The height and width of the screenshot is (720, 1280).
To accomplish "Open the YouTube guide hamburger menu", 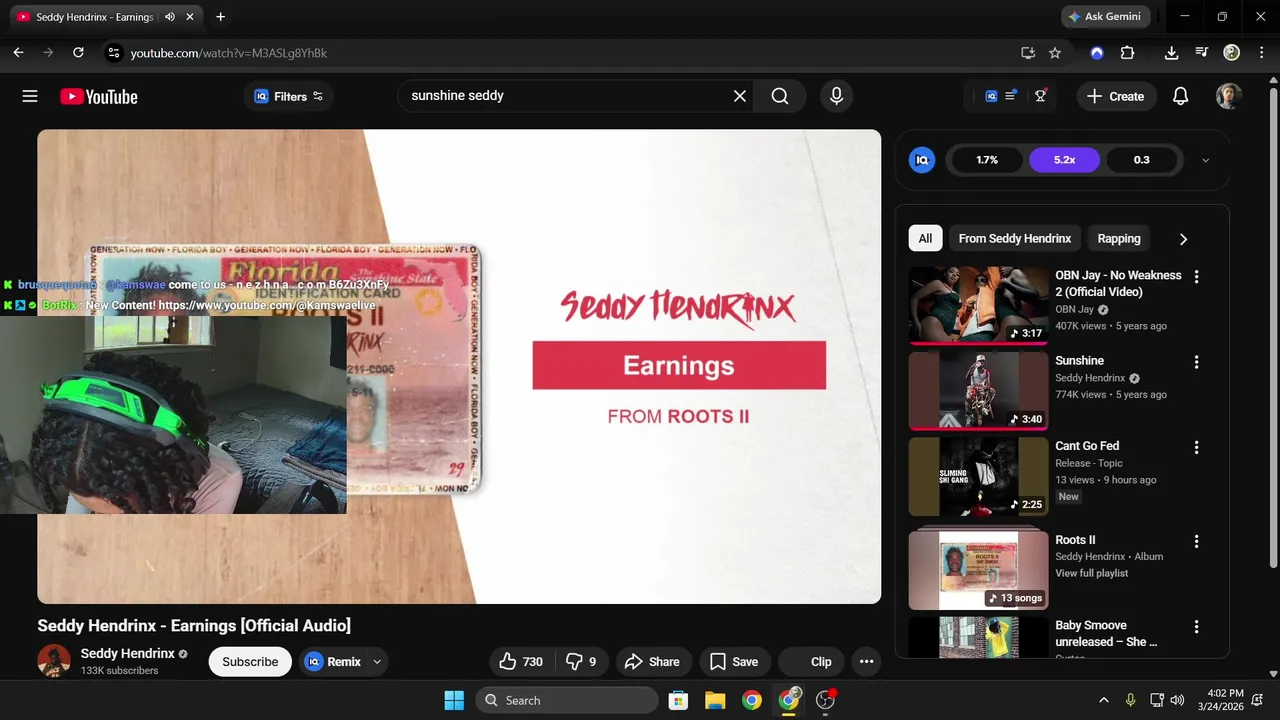I will point(30,96).
